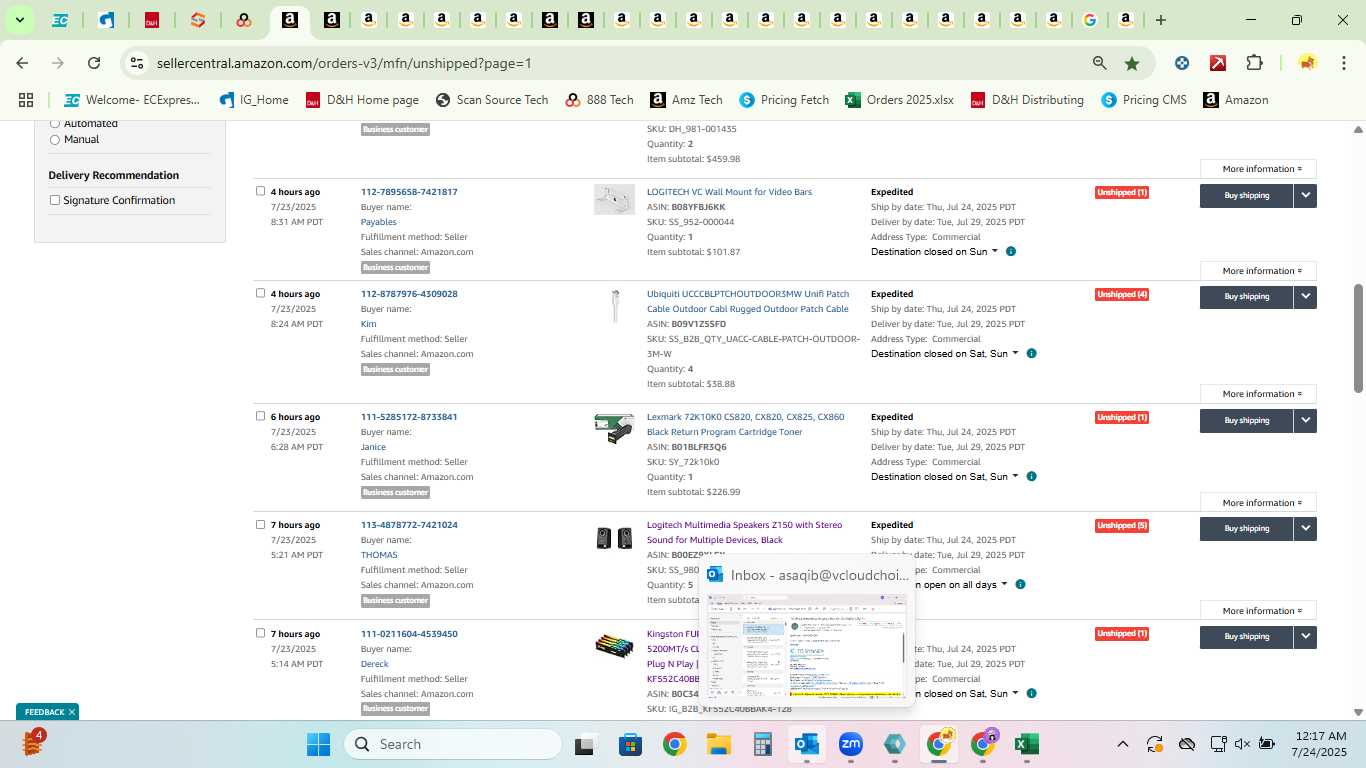1366x768 pixels.
Task: Click info icon next to Destination closed on Sun
Action: [x=1010, y=252]
